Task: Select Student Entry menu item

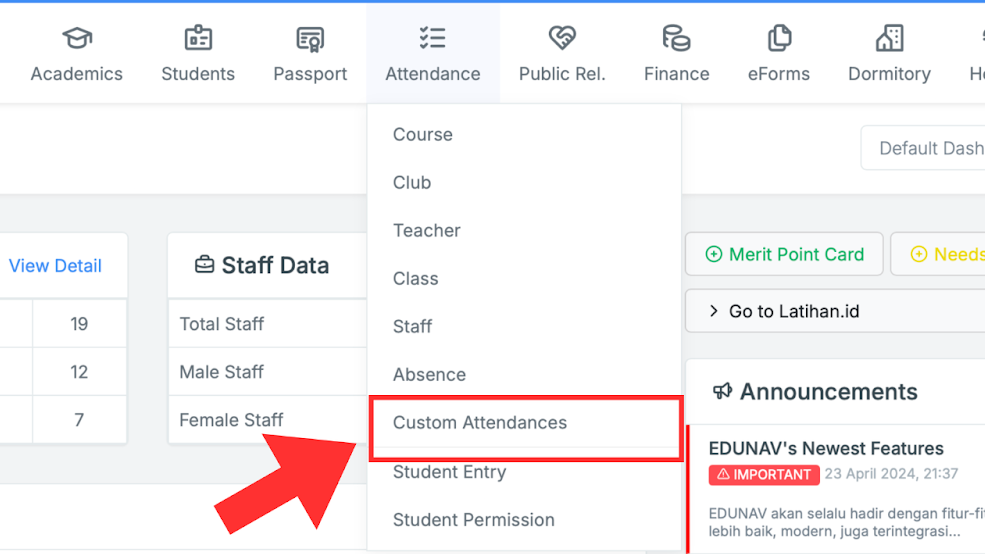Action: (449, 472)
